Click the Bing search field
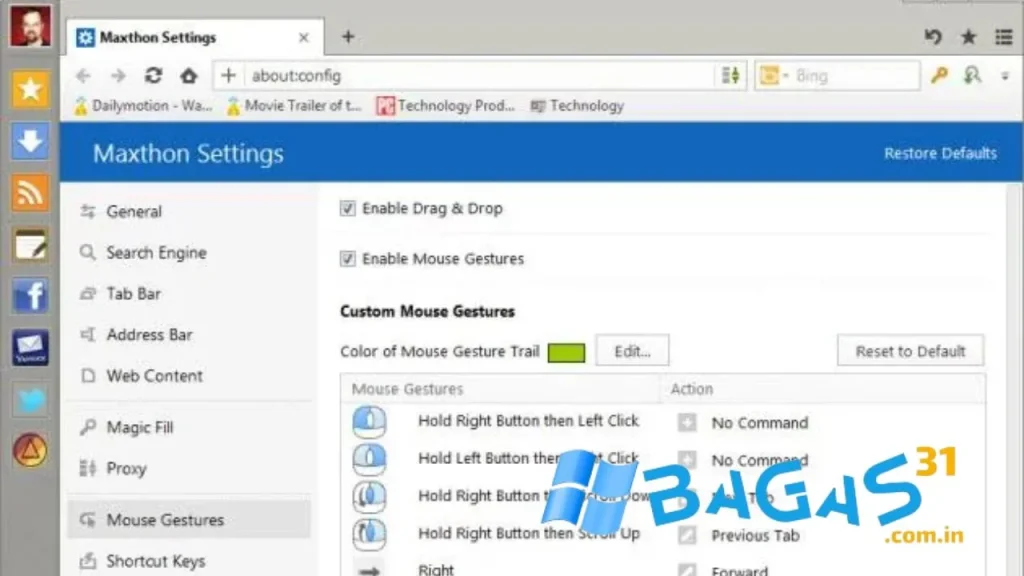This screenshot has width=1024, height=576. click(x=856, y=76)
